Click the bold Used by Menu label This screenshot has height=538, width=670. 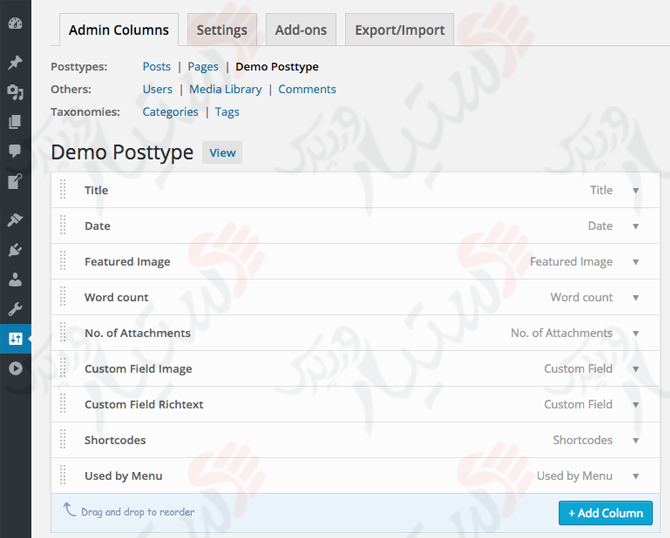123,476
